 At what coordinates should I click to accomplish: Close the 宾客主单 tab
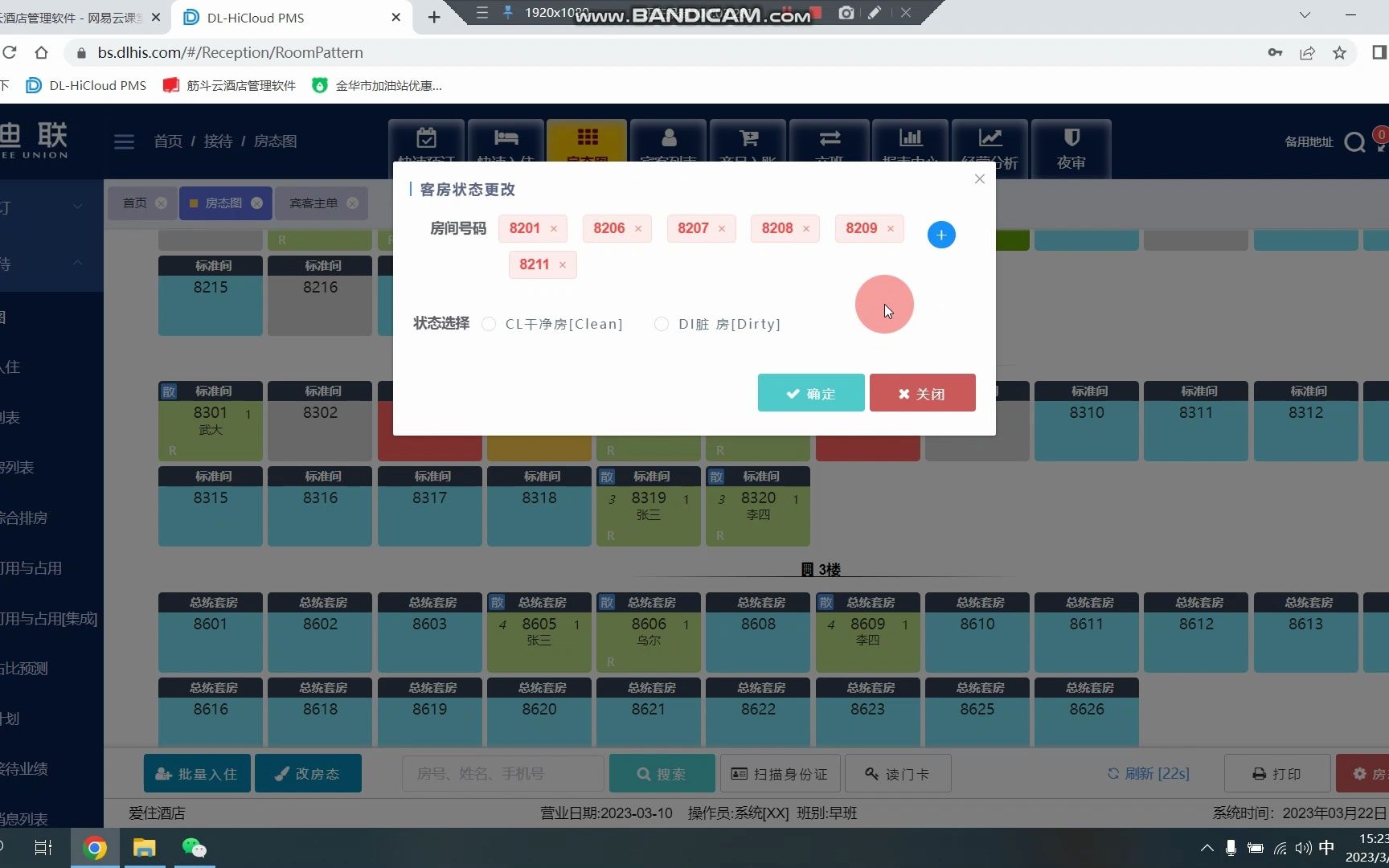(x=352, y=203)
